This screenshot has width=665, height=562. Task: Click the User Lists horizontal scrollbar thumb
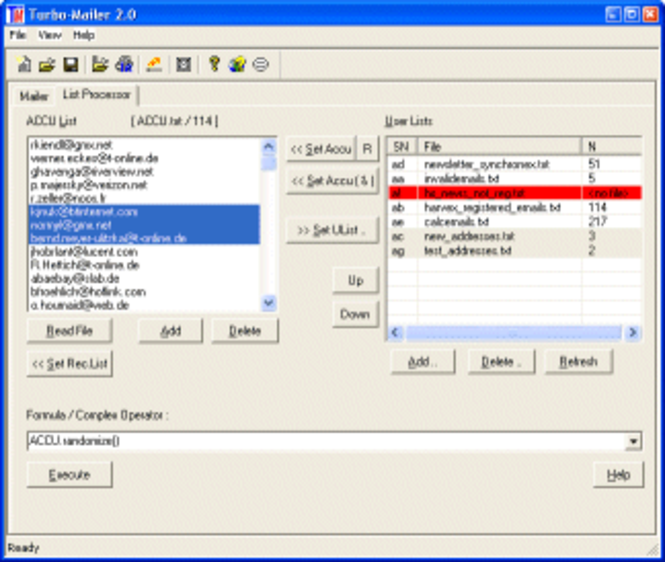click(x=513, y=332)
